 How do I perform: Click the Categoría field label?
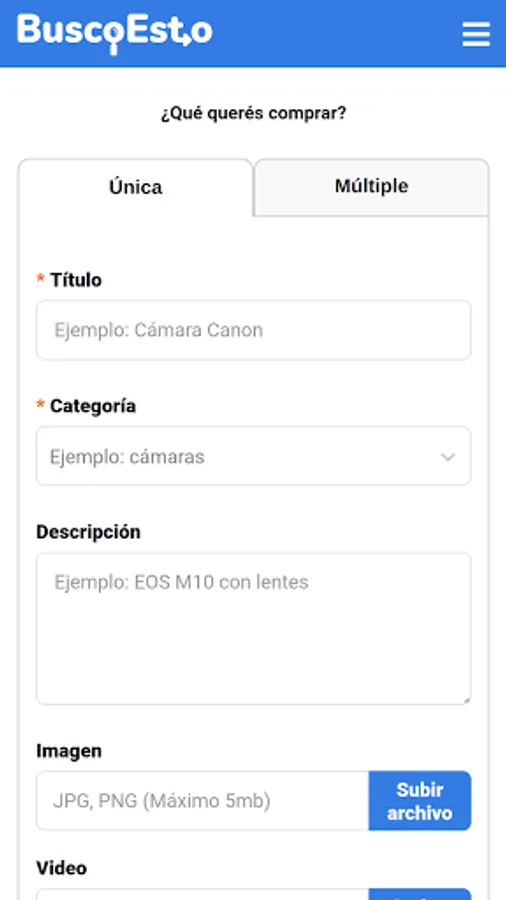(93, 406)
